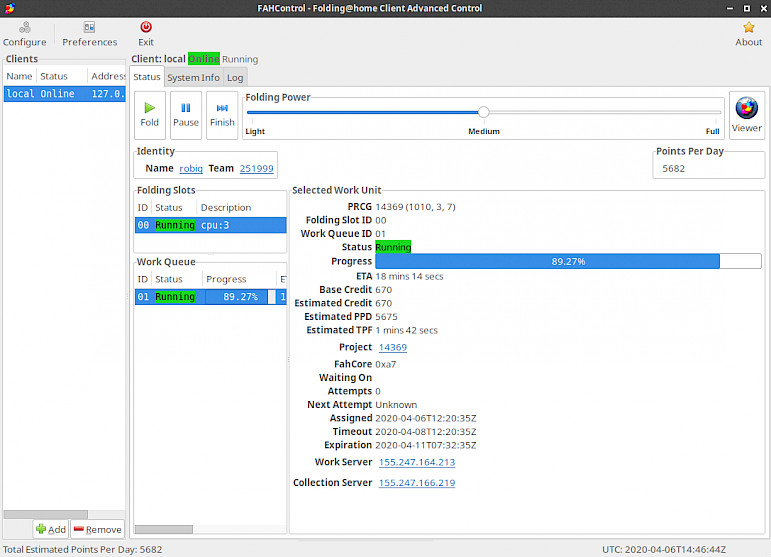The image size is (771, 557).
Task: Open the robiq user name link
Action: pos(191,168)
